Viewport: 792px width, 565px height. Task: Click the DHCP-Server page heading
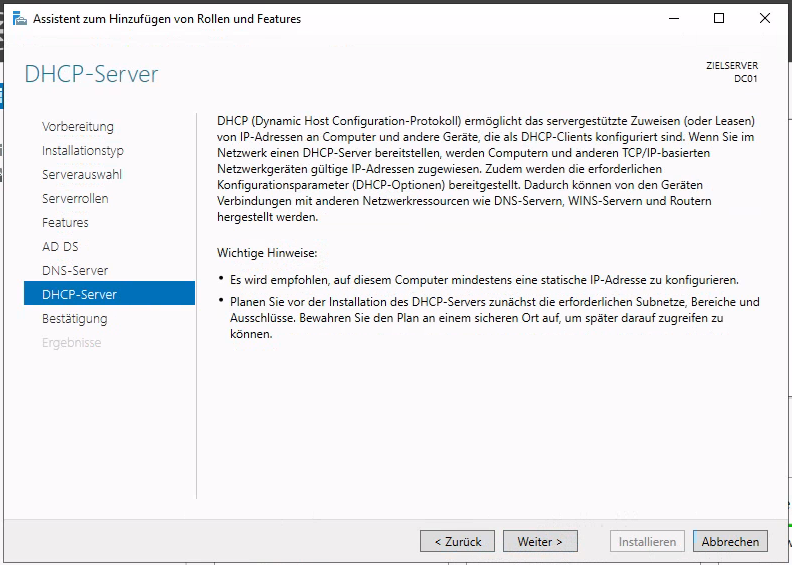click(x=91, y=74)
